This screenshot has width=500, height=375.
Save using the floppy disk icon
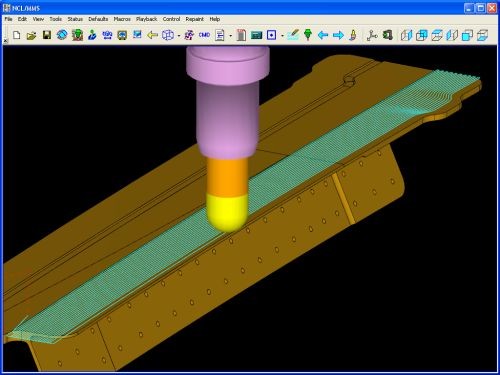tap(47, 35)
